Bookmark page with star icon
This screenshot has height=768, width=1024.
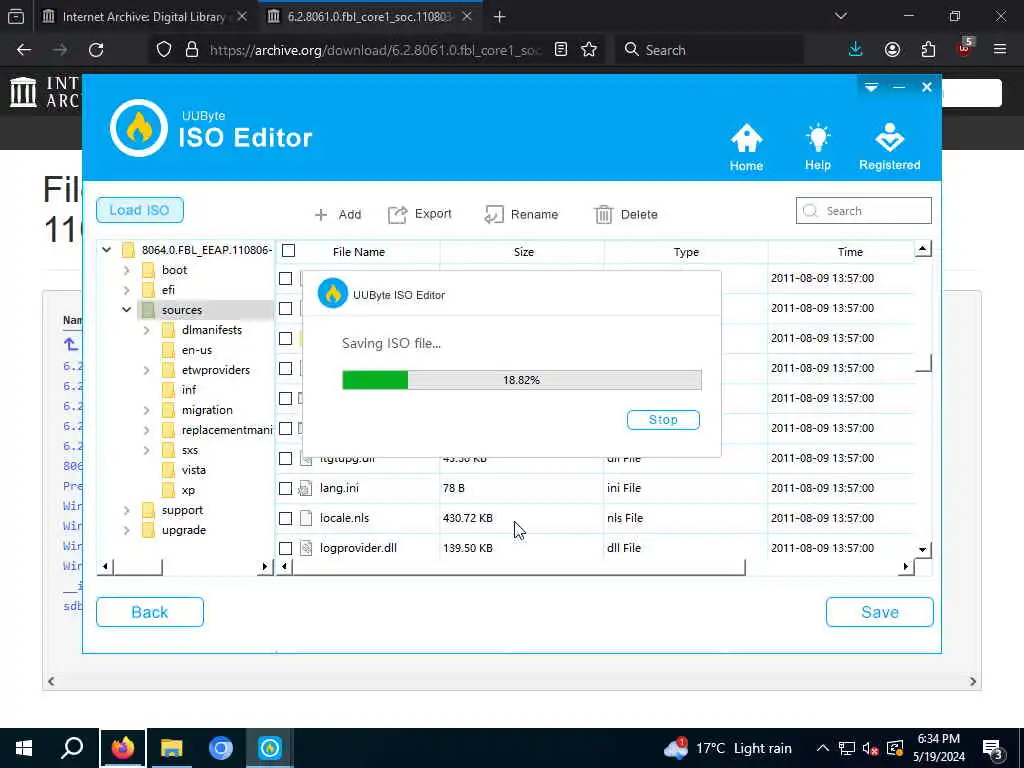pyautogui.click(x=589, y=50)
